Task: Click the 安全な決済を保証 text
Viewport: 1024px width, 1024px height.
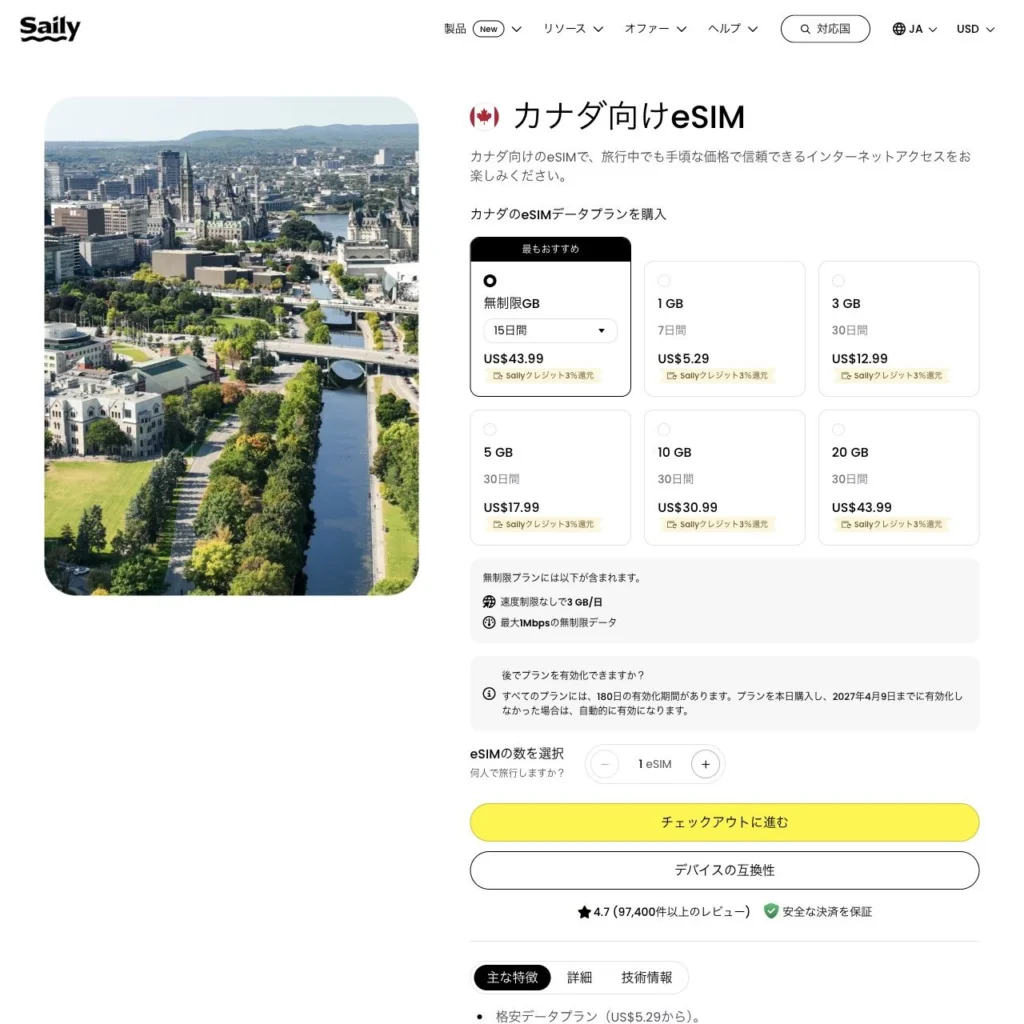Action: point(827,912)
